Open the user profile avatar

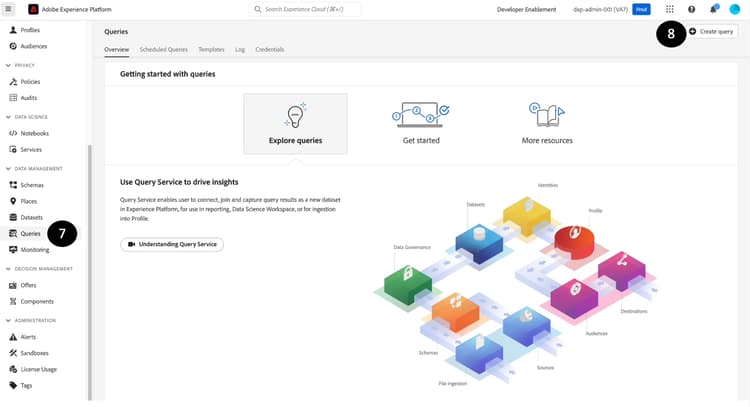[x=735, y=9]
